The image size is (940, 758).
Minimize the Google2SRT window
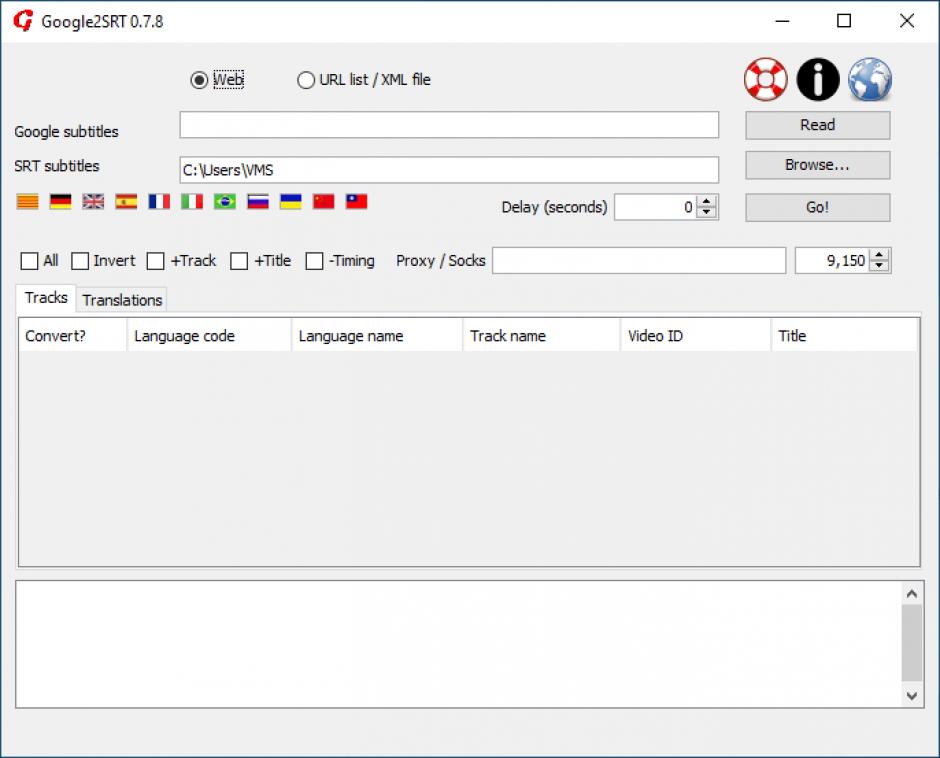coord(782,21)
